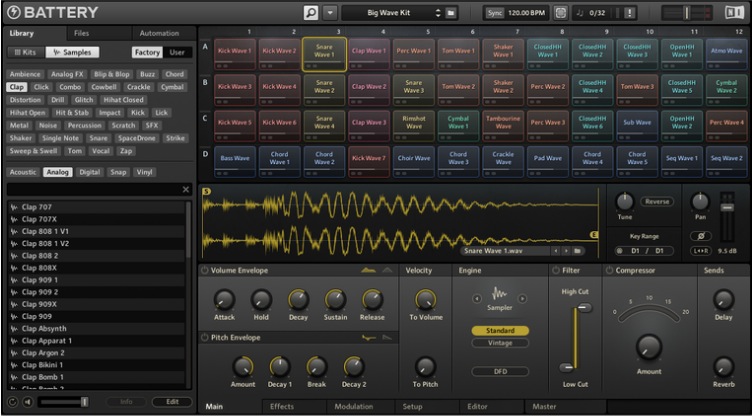Select the Bass Wave cell in row D

tap(235, 157)
